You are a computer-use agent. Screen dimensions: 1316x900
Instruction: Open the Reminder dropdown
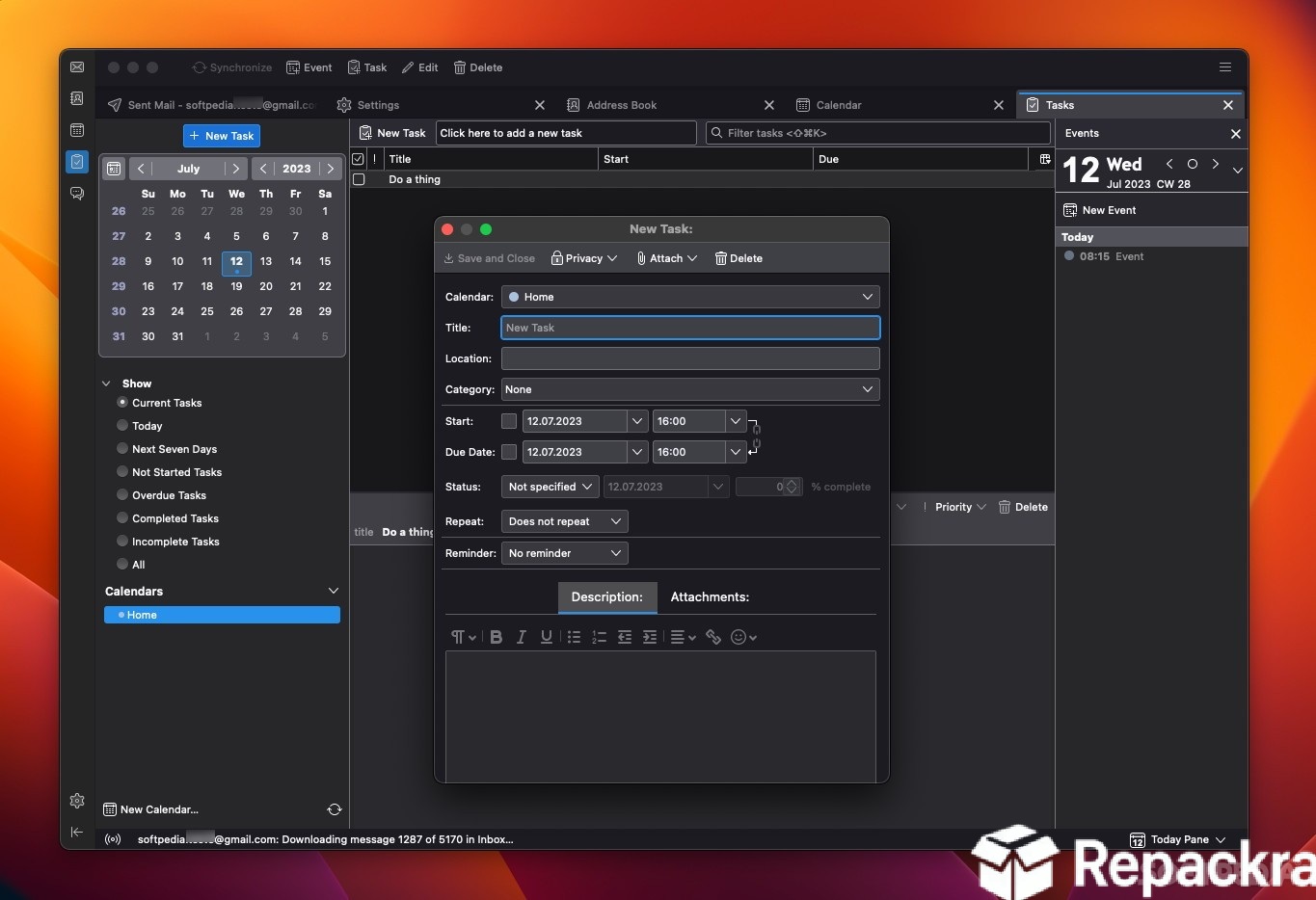[x=565, y=553]
